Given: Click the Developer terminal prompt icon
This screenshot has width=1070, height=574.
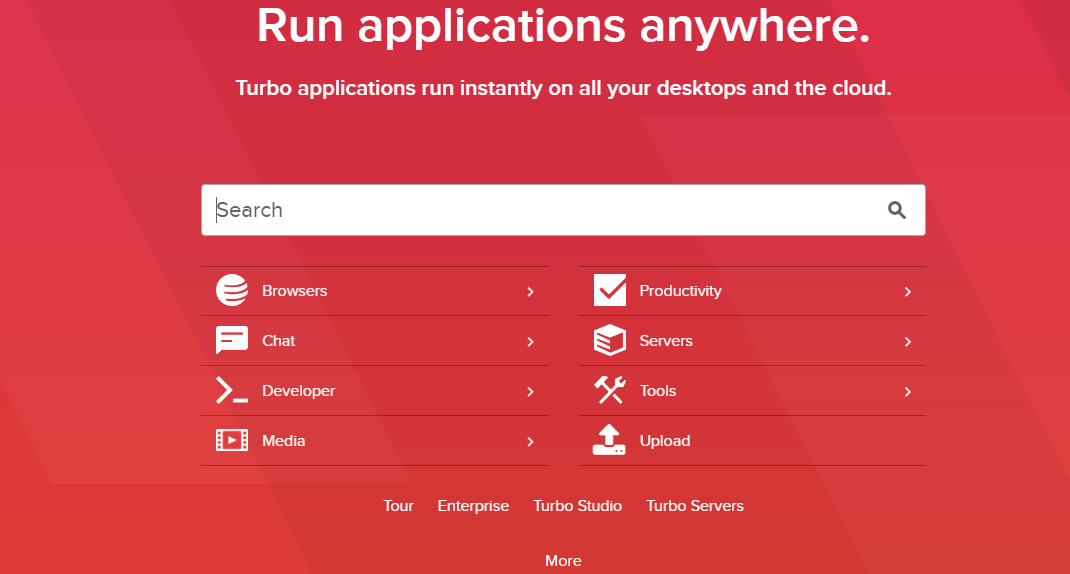Looking at the screenshot, I should pyautogui.click(x=232, y=391).
